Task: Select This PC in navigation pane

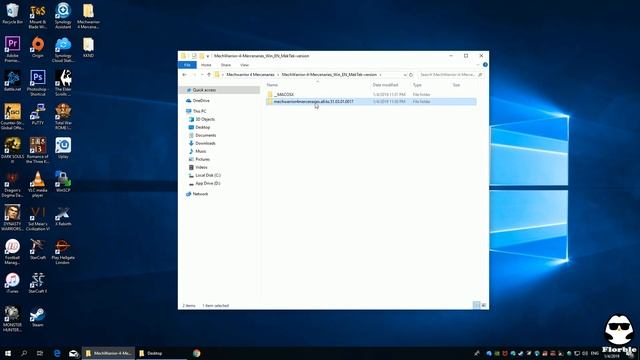Action: 199,111
